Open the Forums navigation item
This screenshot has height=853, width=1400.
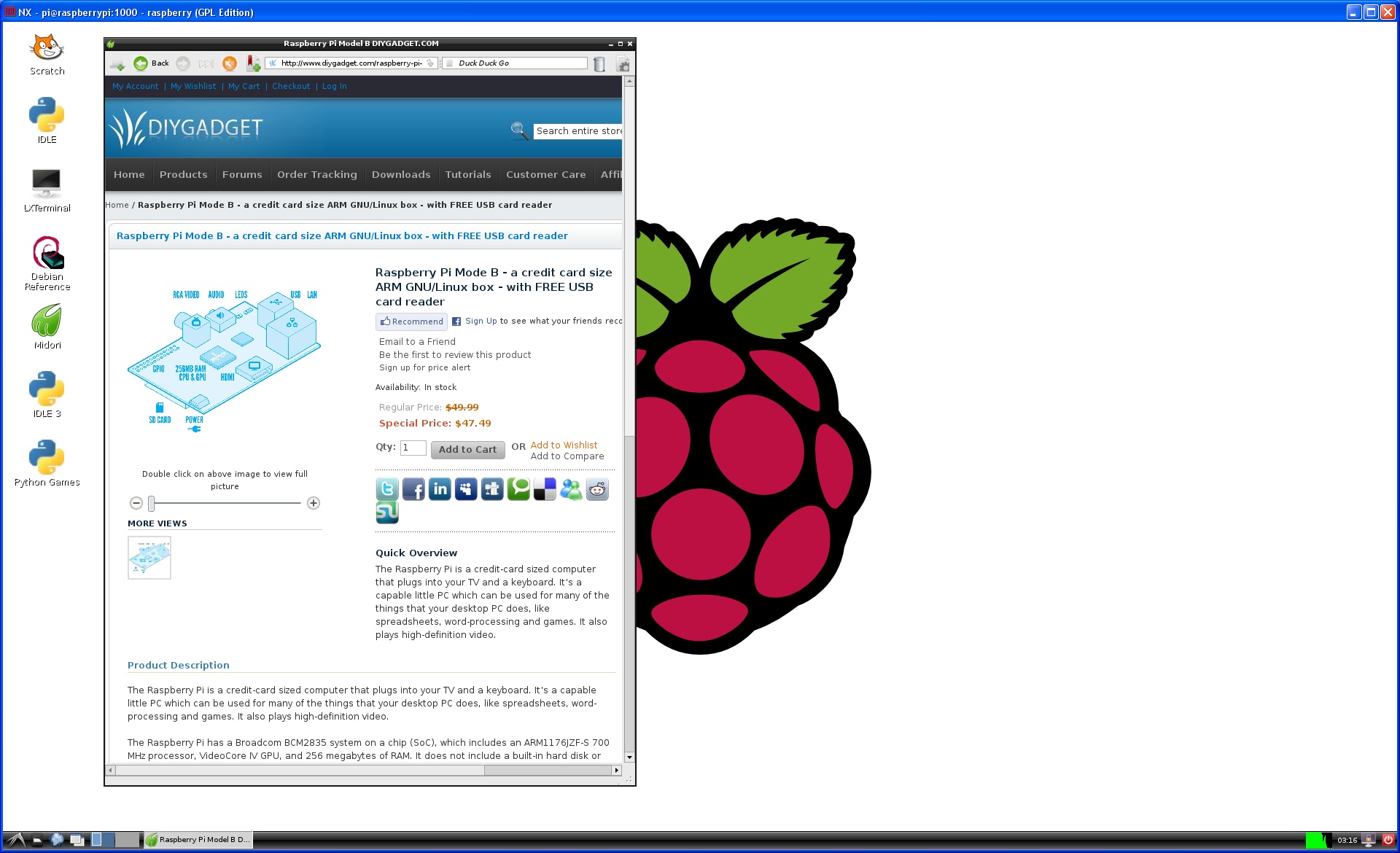coord(242,174)
